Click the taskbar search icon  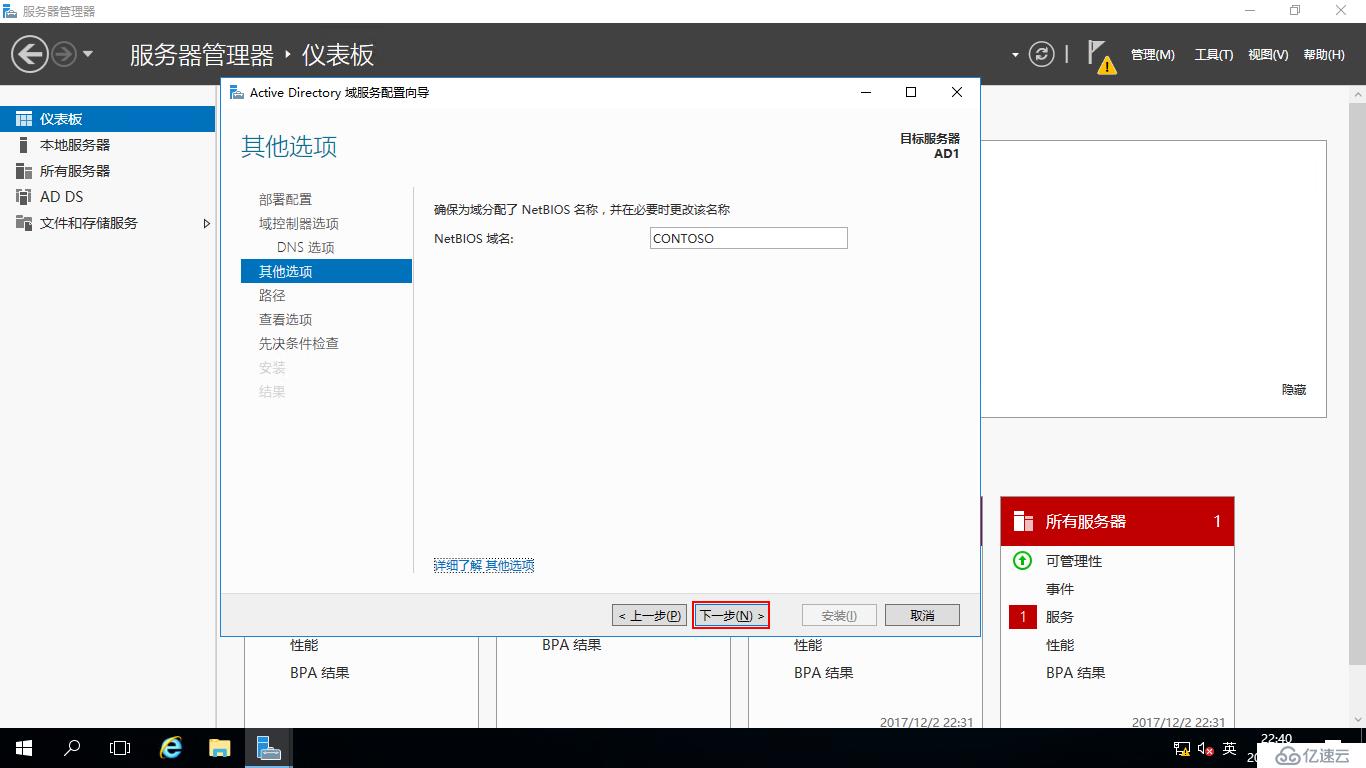[72, 748]
